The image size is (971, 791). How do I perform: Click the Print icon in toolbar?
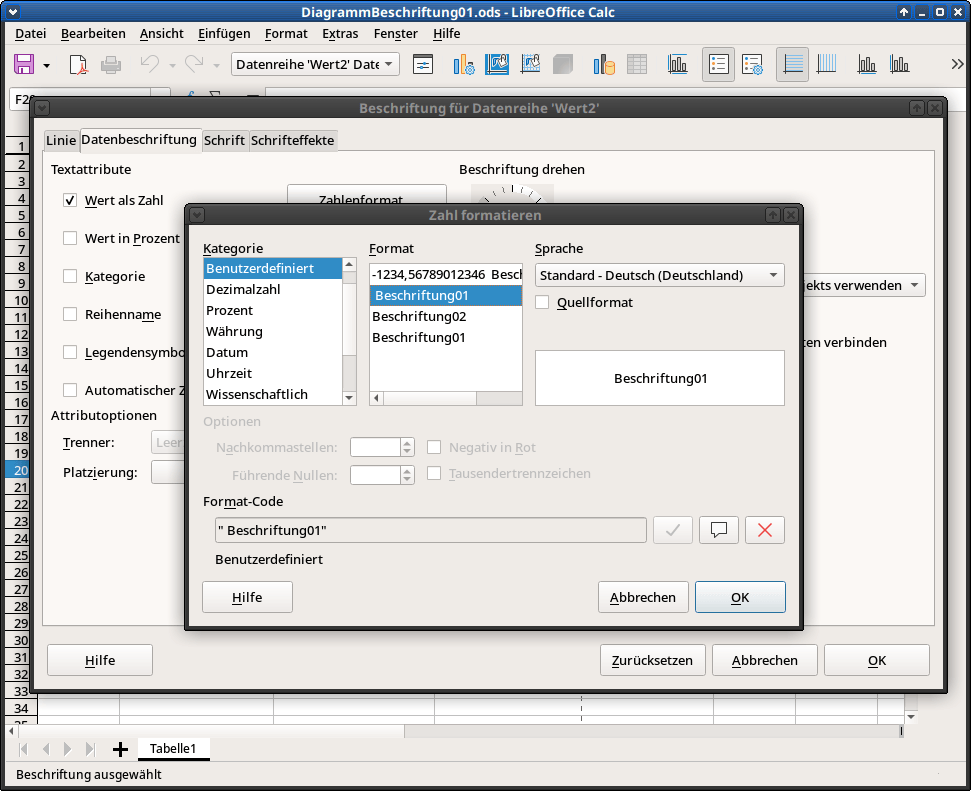[111, 64]
